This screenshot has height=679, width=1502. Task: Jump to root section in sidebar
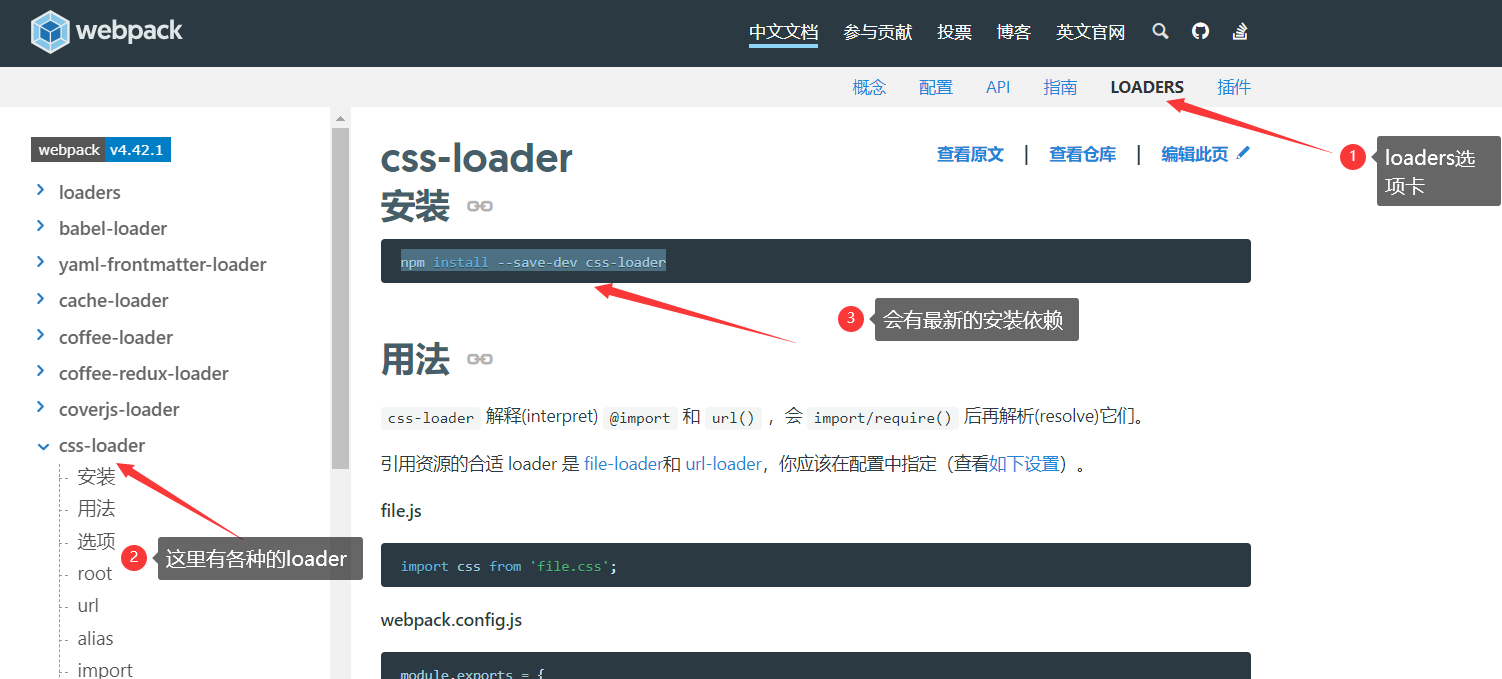(95, 573)
